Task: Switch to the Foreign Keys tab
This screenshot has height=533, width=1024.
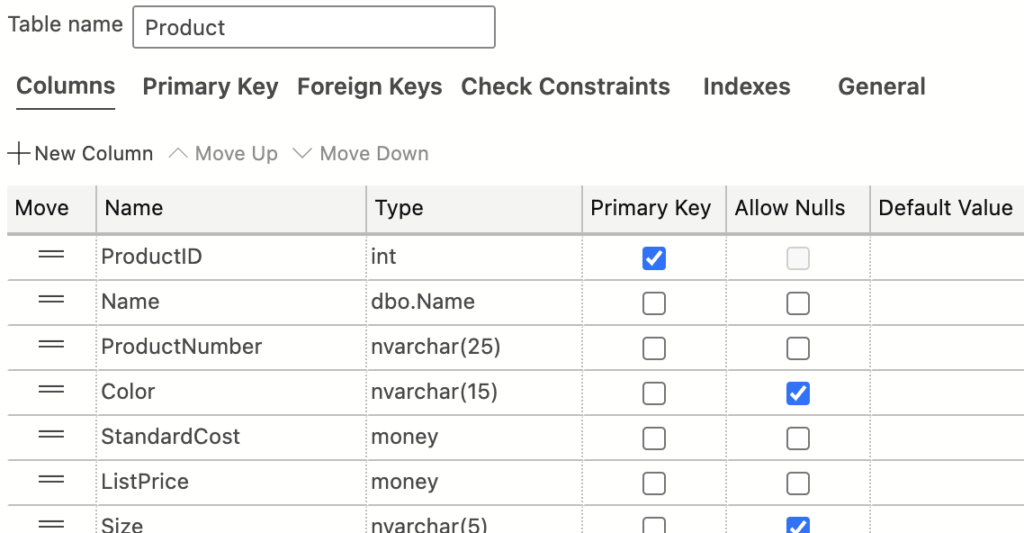Action: [x=370, y=87]
